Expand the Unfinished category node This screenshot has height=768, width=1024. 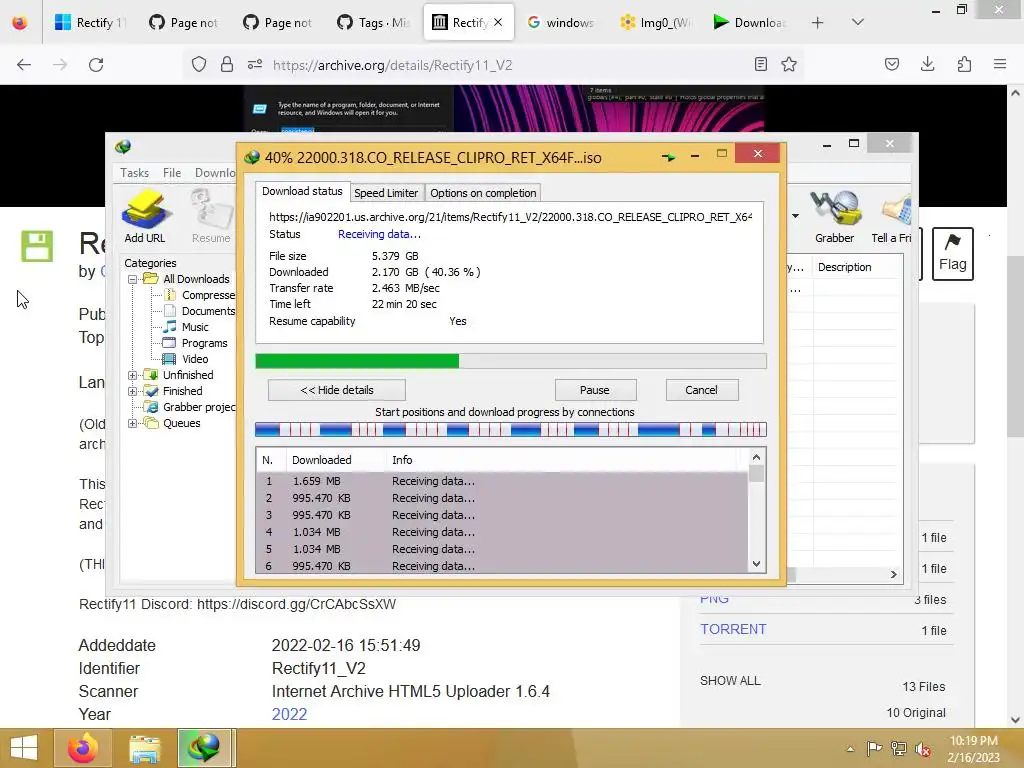point(133,375)
